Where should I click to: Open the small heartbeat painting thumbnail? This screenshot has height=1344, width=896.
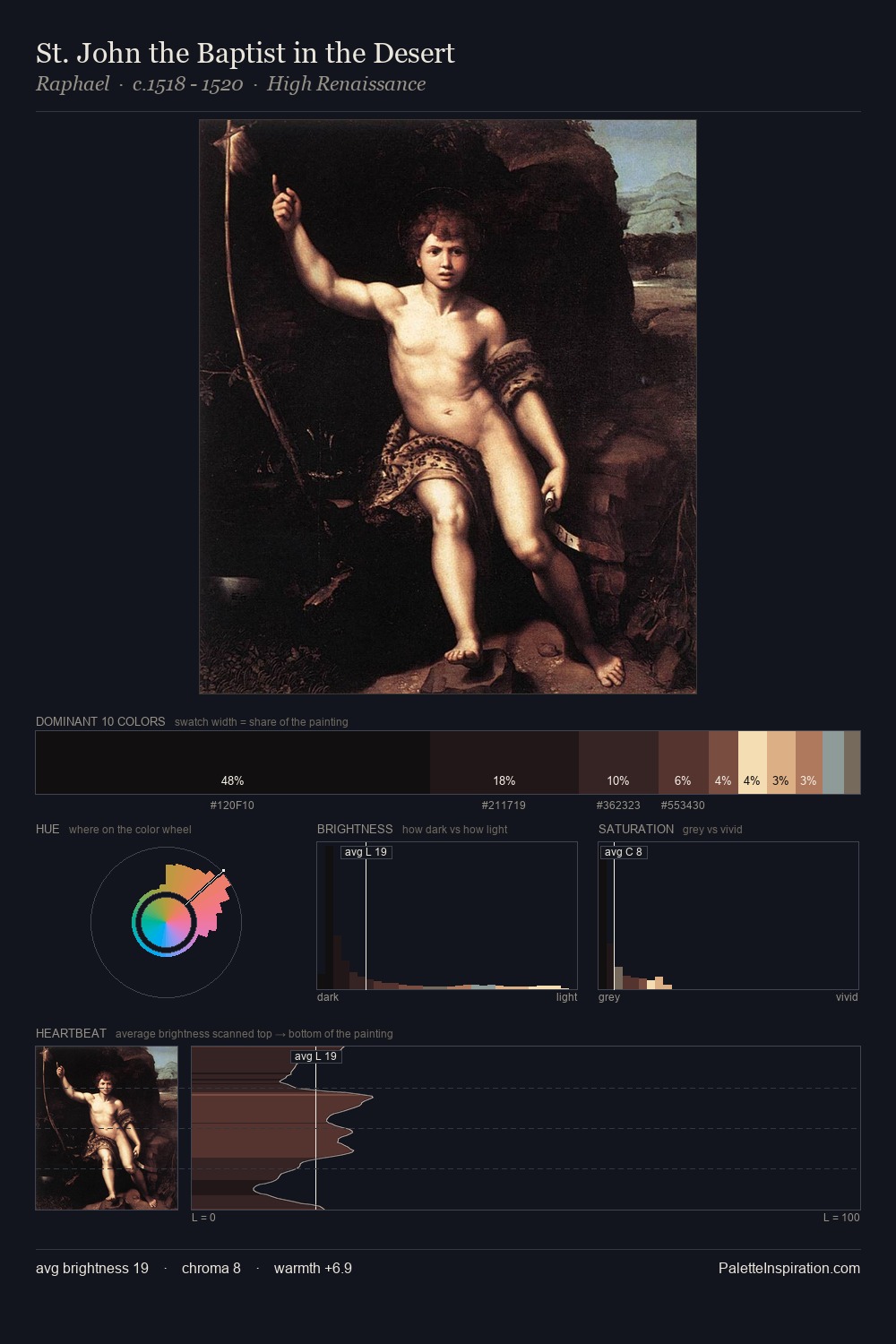point(107,1128)
